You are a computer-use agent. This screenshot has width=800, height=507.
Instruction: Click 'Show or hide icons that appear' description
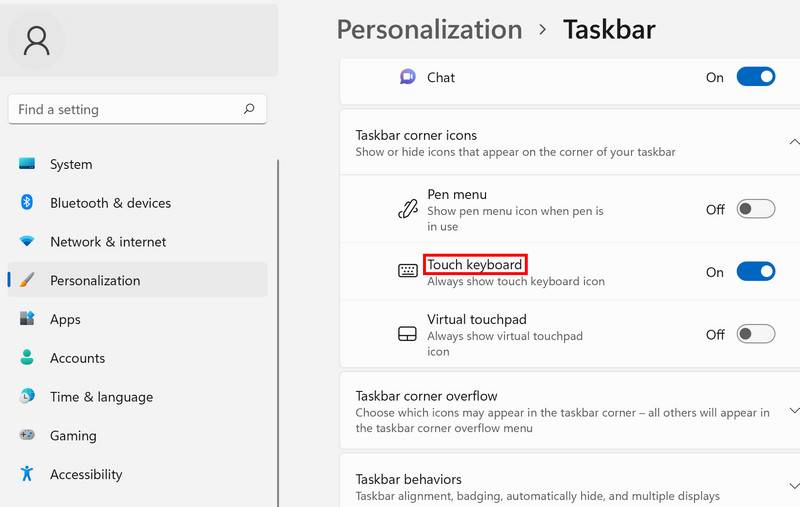click(515, 152)
